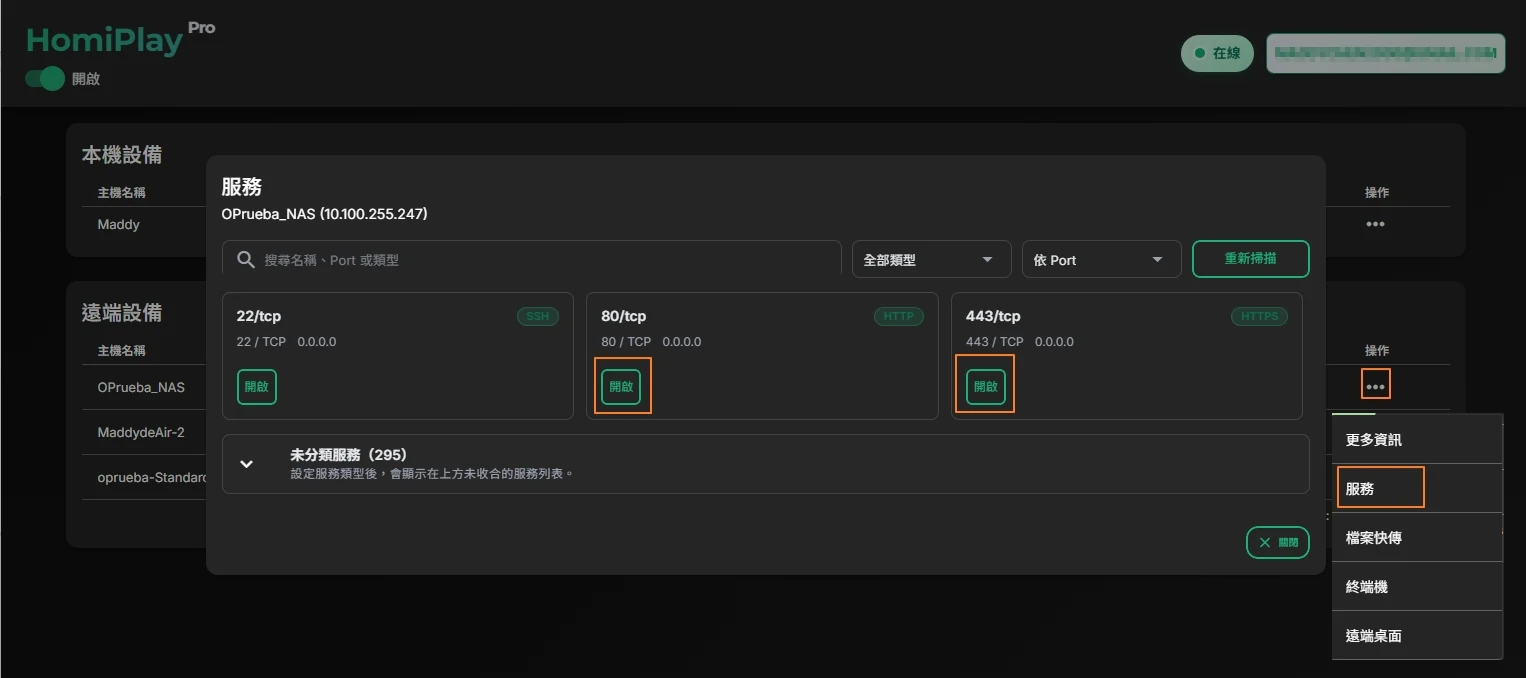Click the 重新掃描 rescan button

tap(1250, 259)
